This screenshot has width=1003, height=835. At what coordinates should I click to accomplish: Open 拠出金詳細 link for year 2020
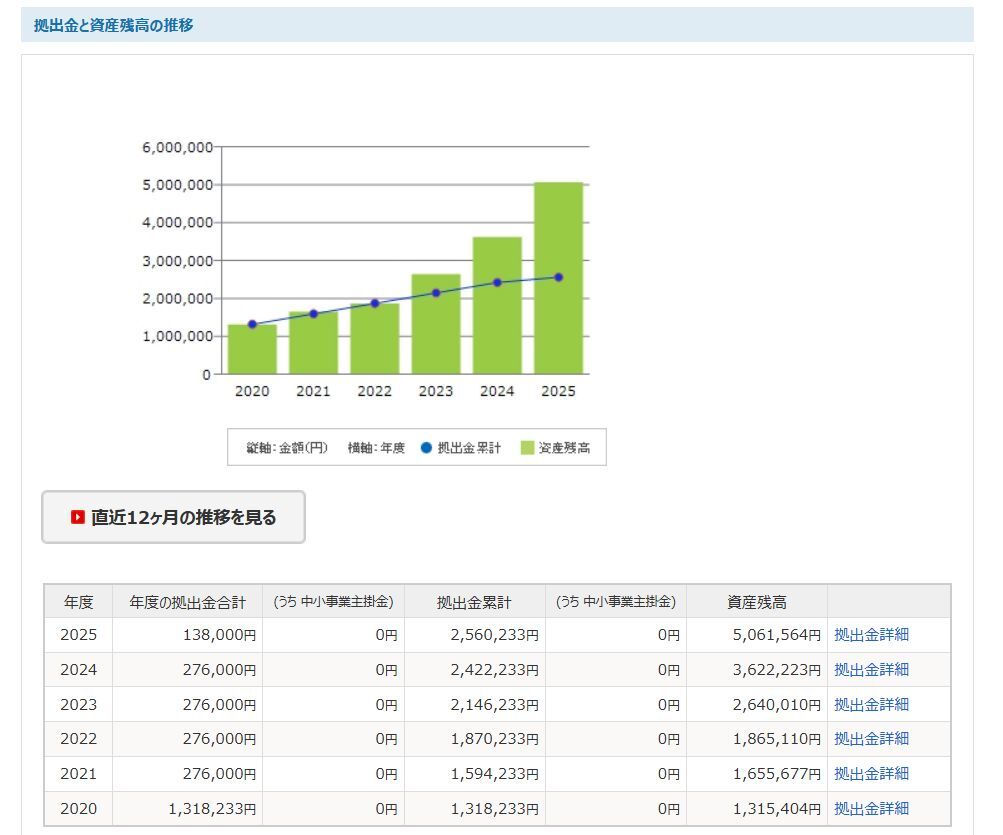(x=871, y=808)
